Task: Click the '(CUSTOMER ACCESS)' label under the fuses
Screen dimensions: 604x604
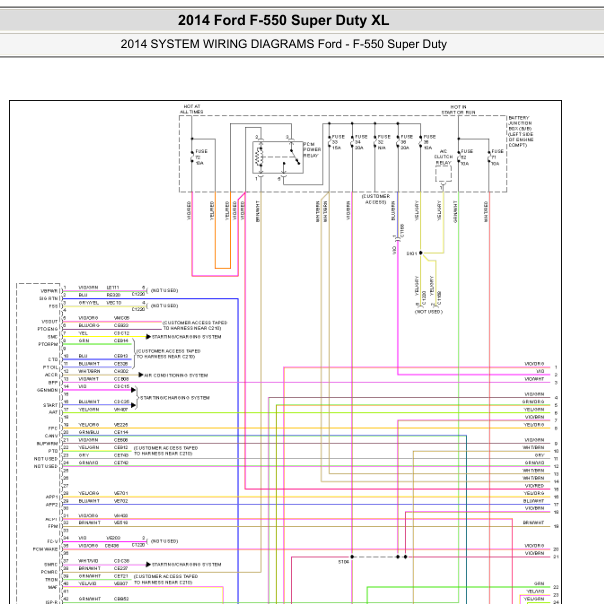Action: 376,199
